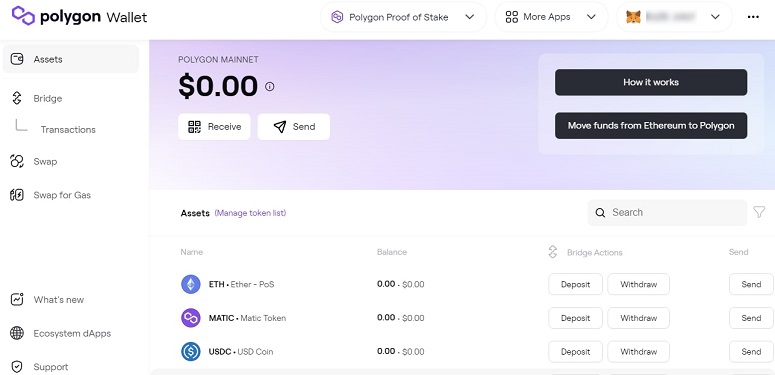Screen dimensions: 775x375
Task: Click the assets Search field
Action: coord(667,212)
